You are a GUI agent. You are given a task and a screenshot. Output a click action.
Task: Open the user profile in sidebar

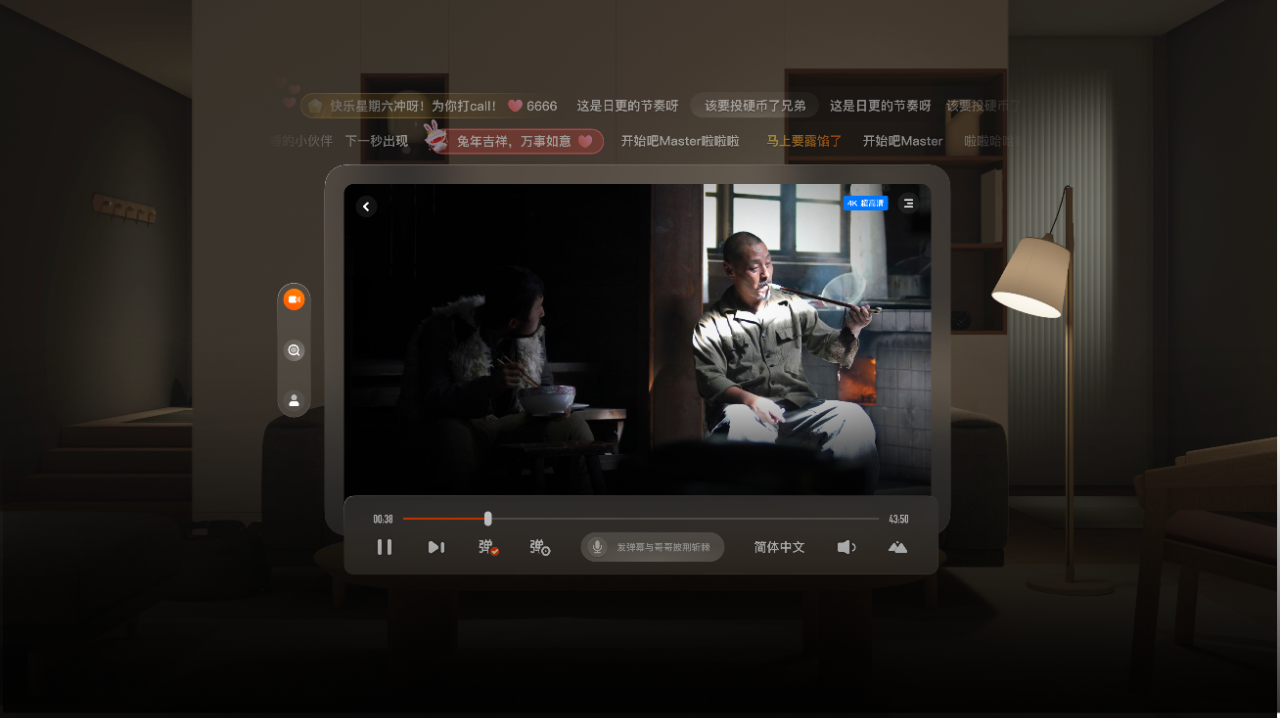pyautogui.click(x=294, y=400)
